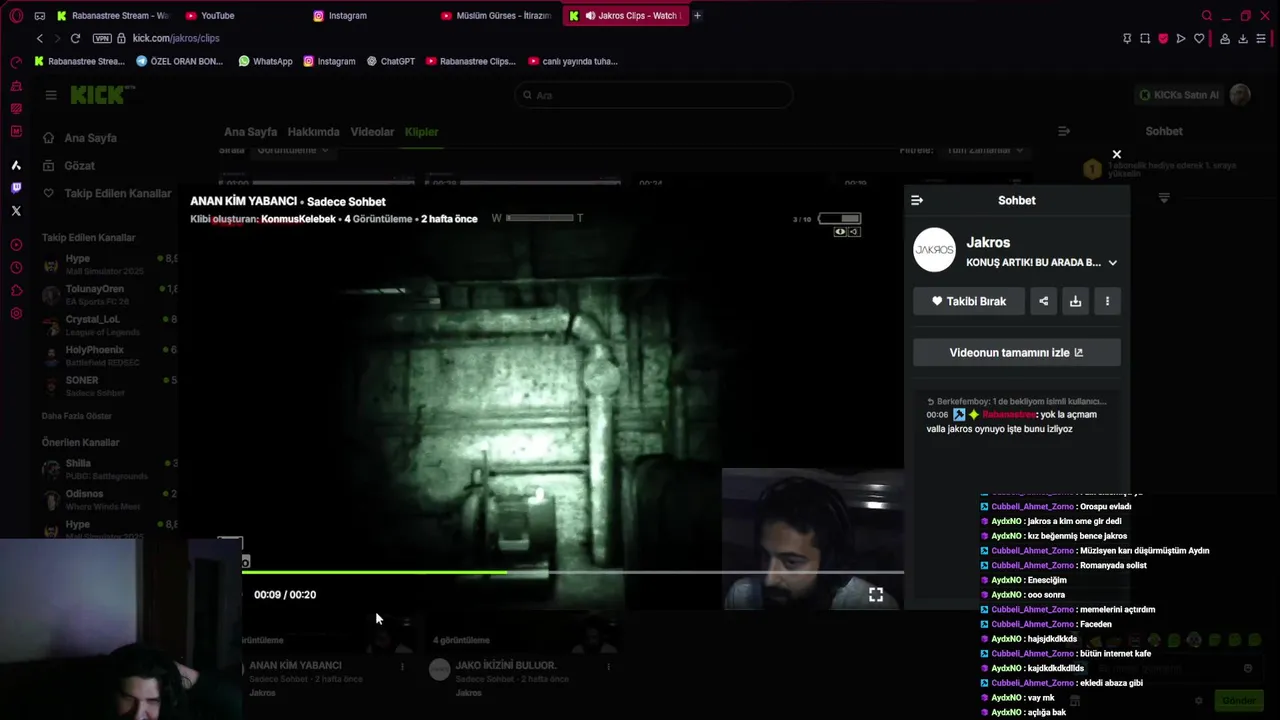This screenshot has width=1280, height=720.
Task: Go back with browser back arrow
Action: [40, 38]
